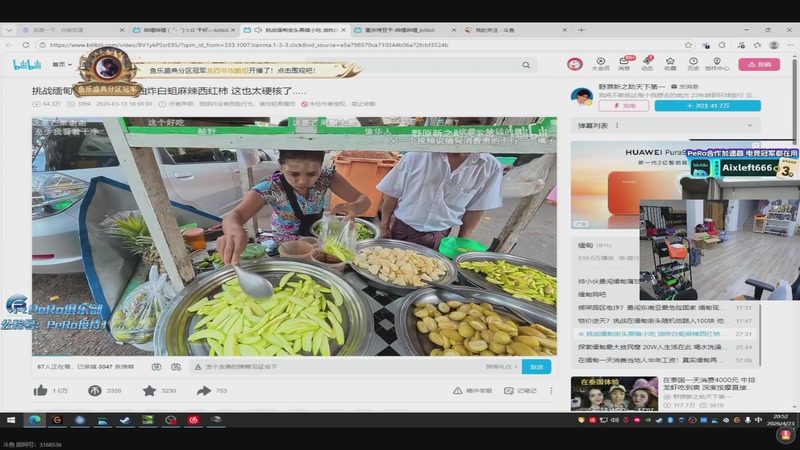
Task: Switch to second bilibili browser tab
Action: (x=184, y=30)
